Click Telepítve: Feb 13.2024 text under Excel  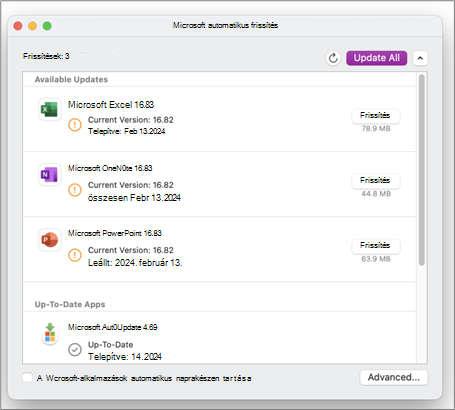[127, 131]
